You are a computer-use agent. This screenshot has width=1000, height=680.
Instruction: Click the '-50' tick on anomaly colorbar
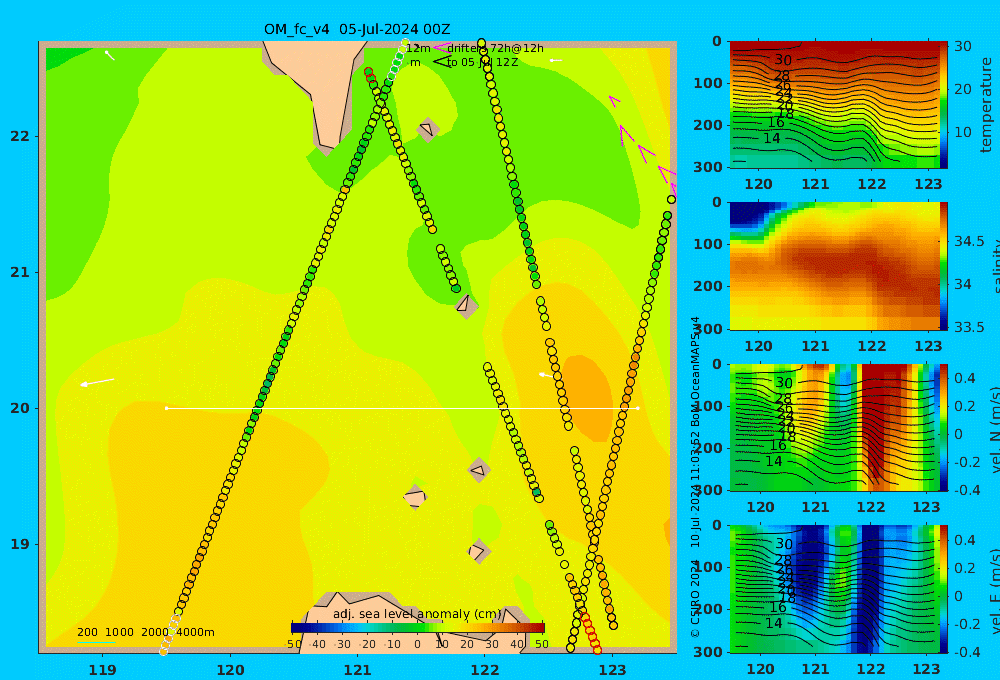click(x=293, y=644)
